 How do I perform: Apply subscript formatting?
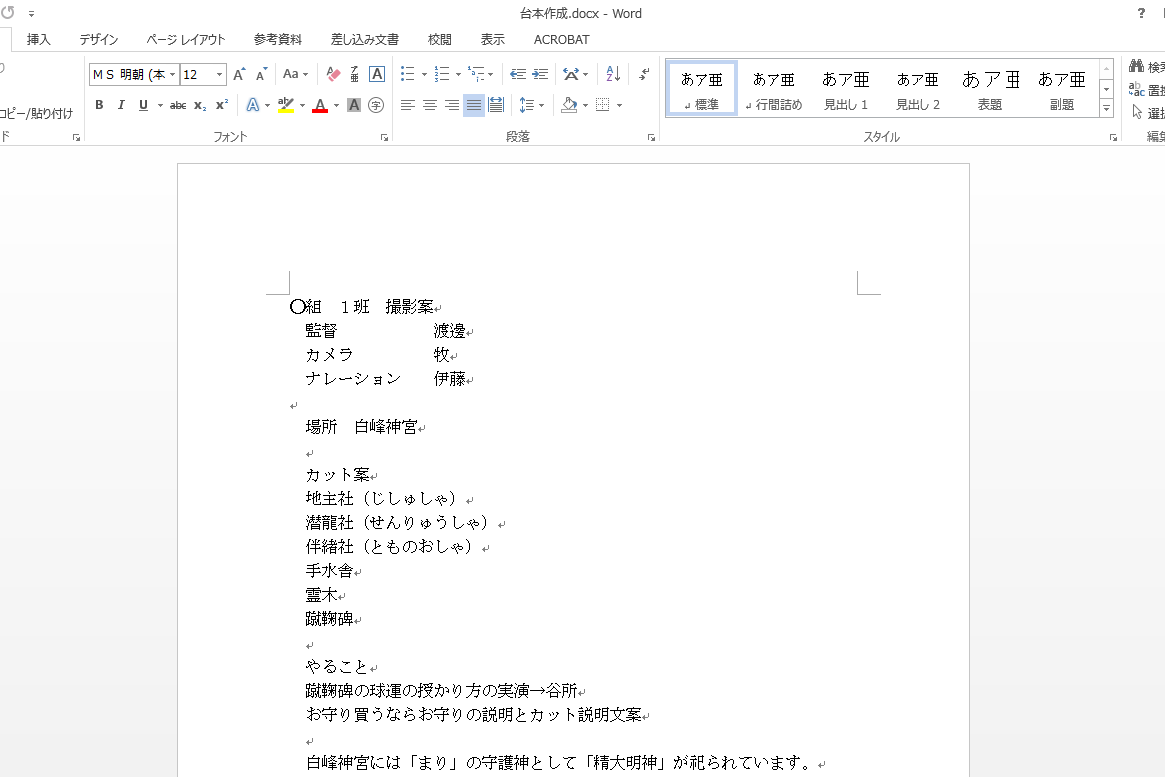point(200,105)
